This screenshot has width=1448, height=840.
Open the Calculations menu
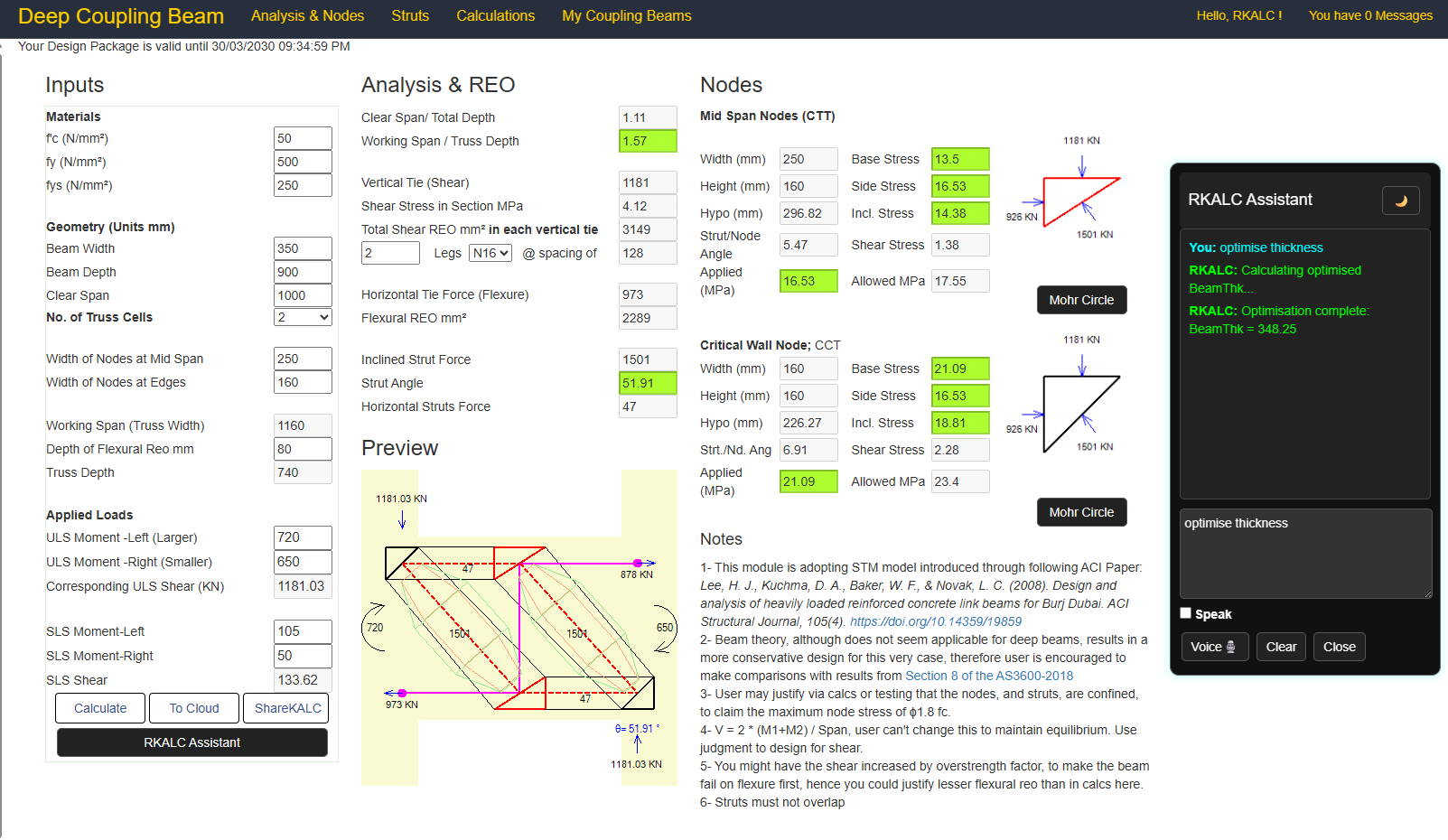coord(495,16)
